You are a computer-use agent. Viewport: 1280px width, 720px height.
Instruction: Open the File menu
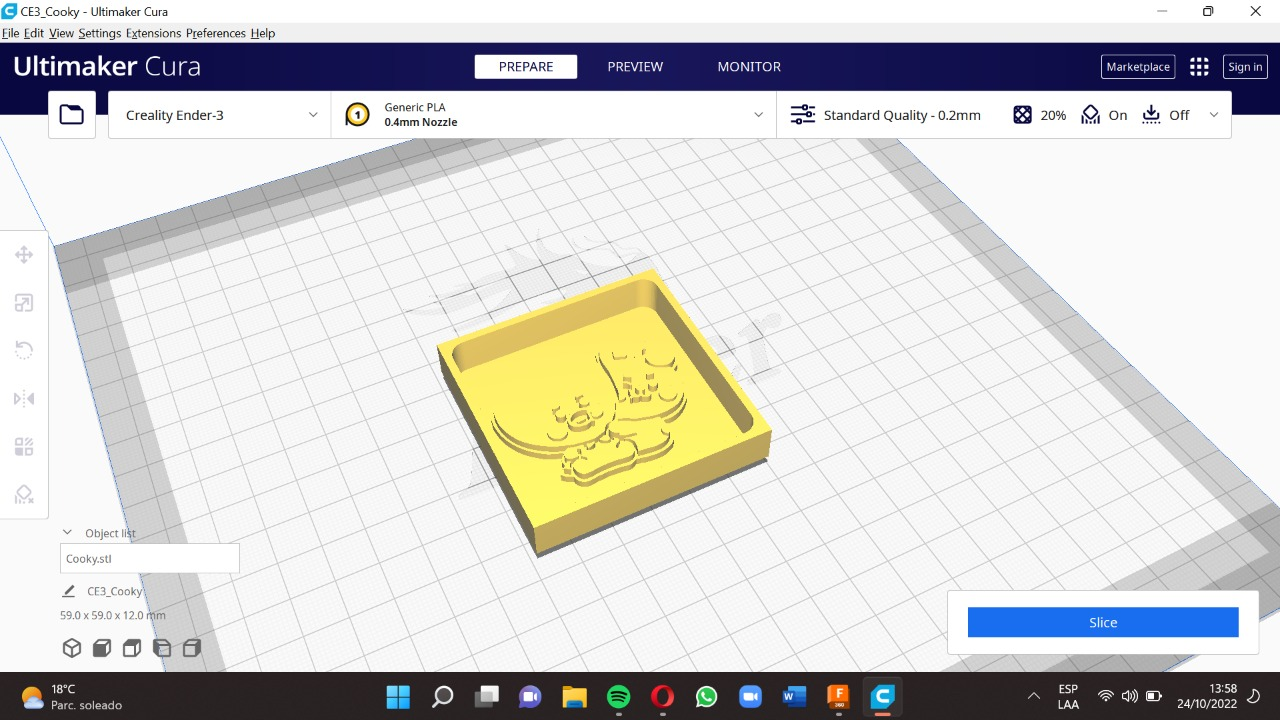(11, 33)
